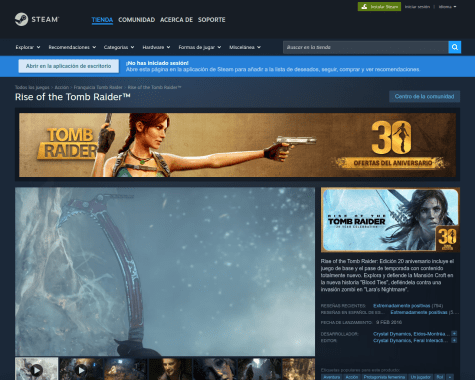475x380 pixels.
Task: Click the release date '9 FEB 2016'
Action: 389,322
